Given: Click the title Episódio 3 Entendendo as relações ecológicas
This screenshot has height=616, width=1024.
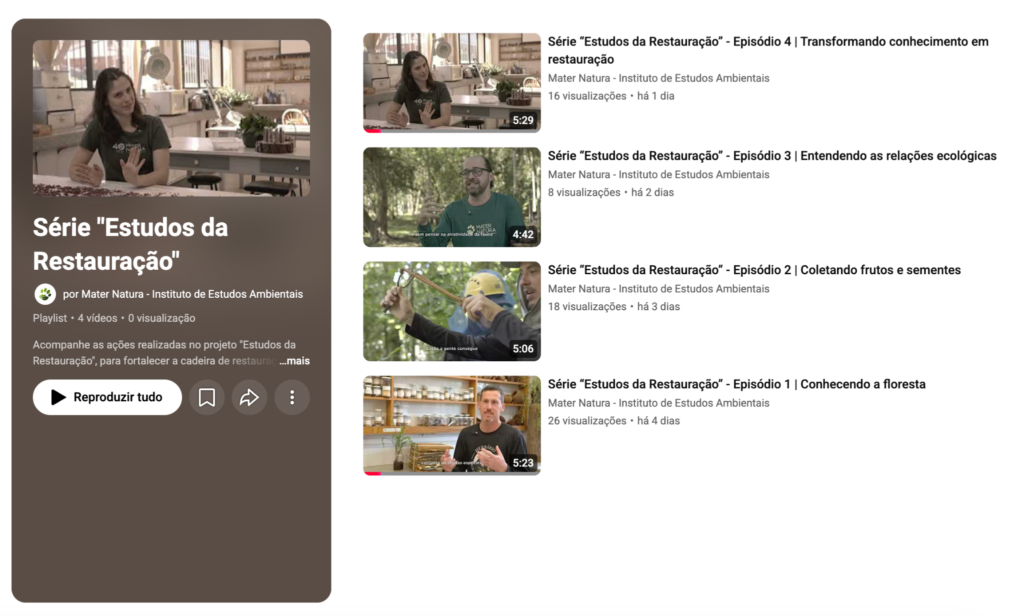Looking at the screenshot, I should coord(772,155).
